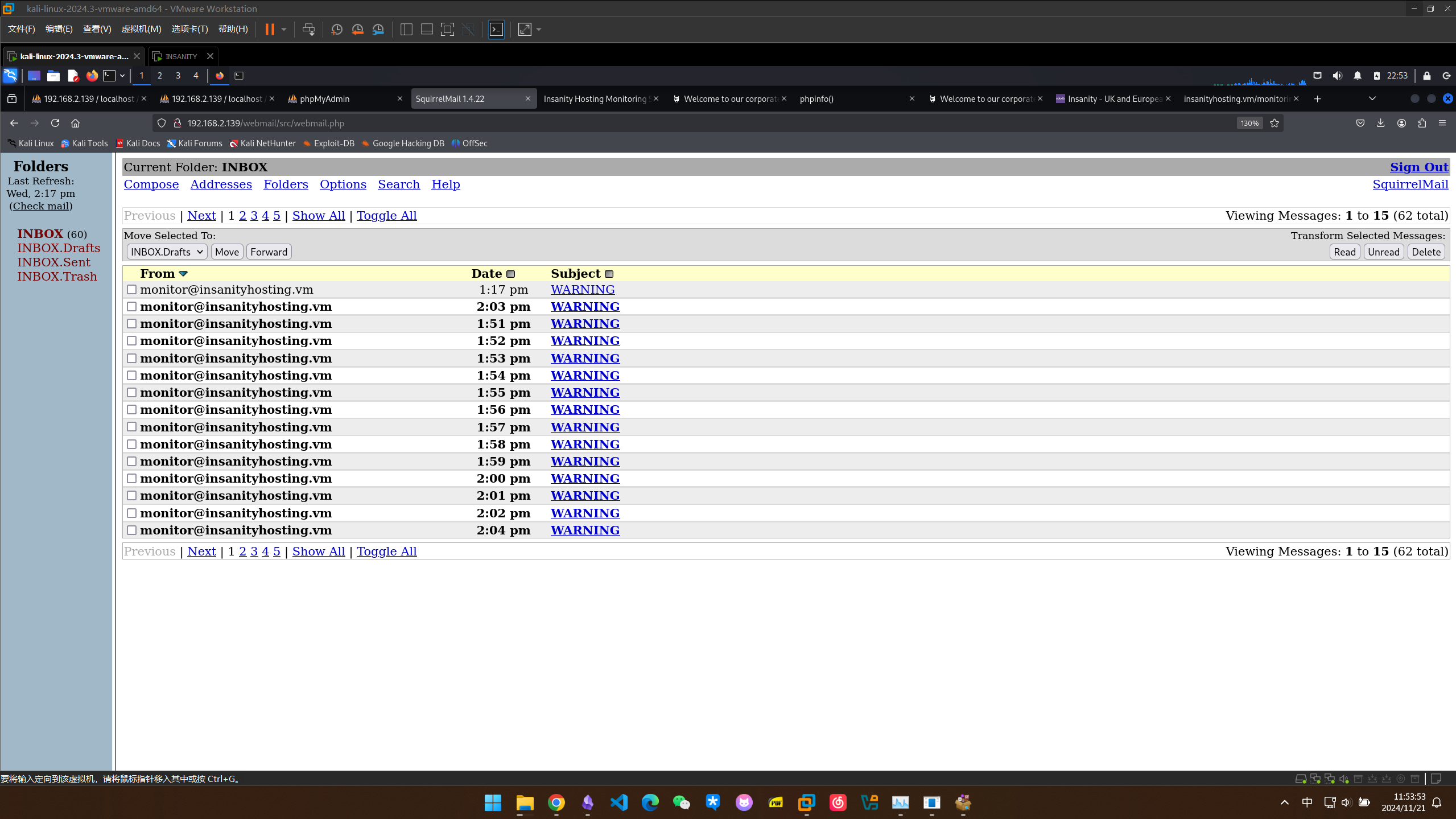The height and width of the screenshot is (819, 1456).
Task: Bookmark page with the star icon
Action: coord(1274,123)
